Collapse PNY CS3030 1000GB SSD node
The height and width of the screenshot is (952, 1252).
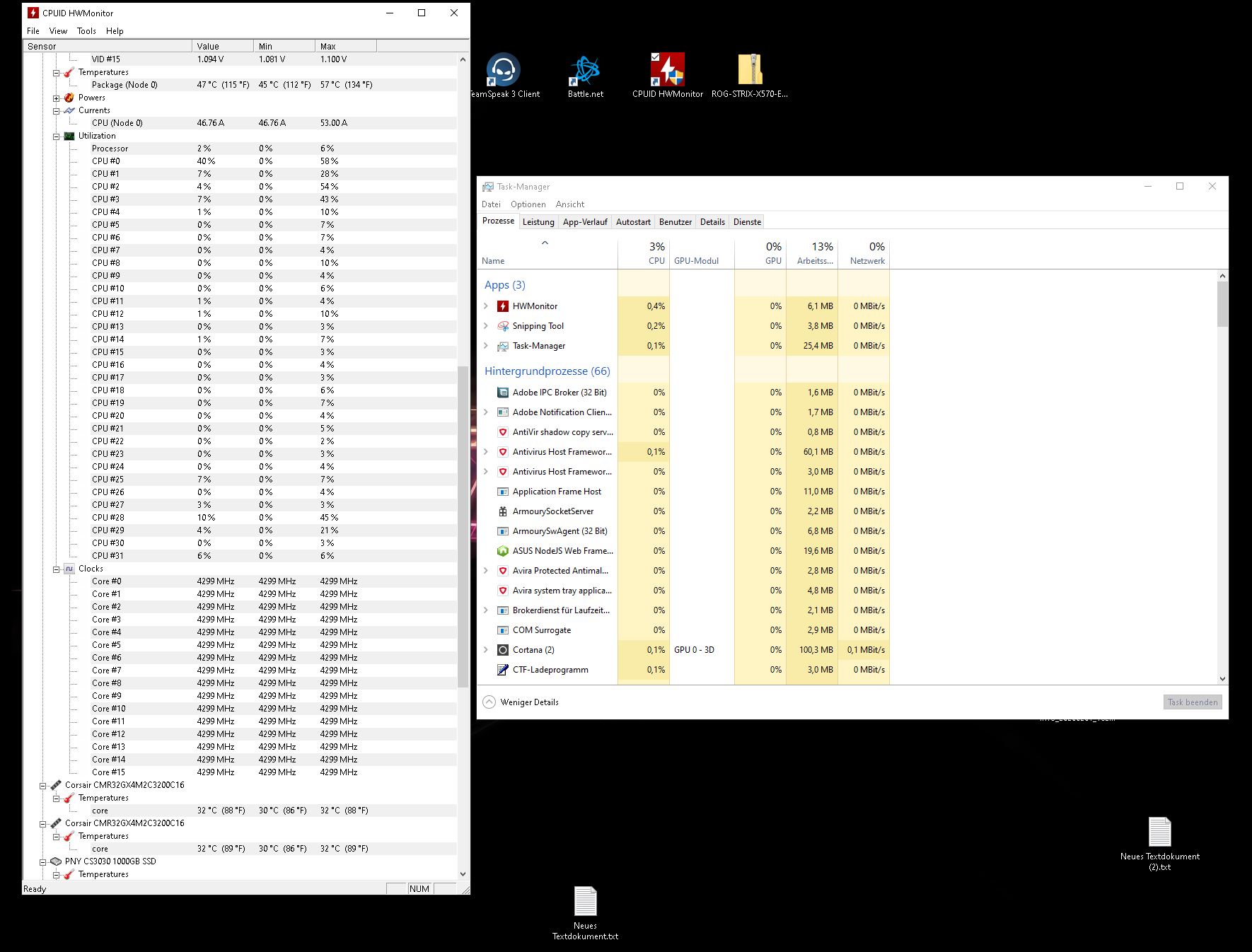tap(42, 862)
